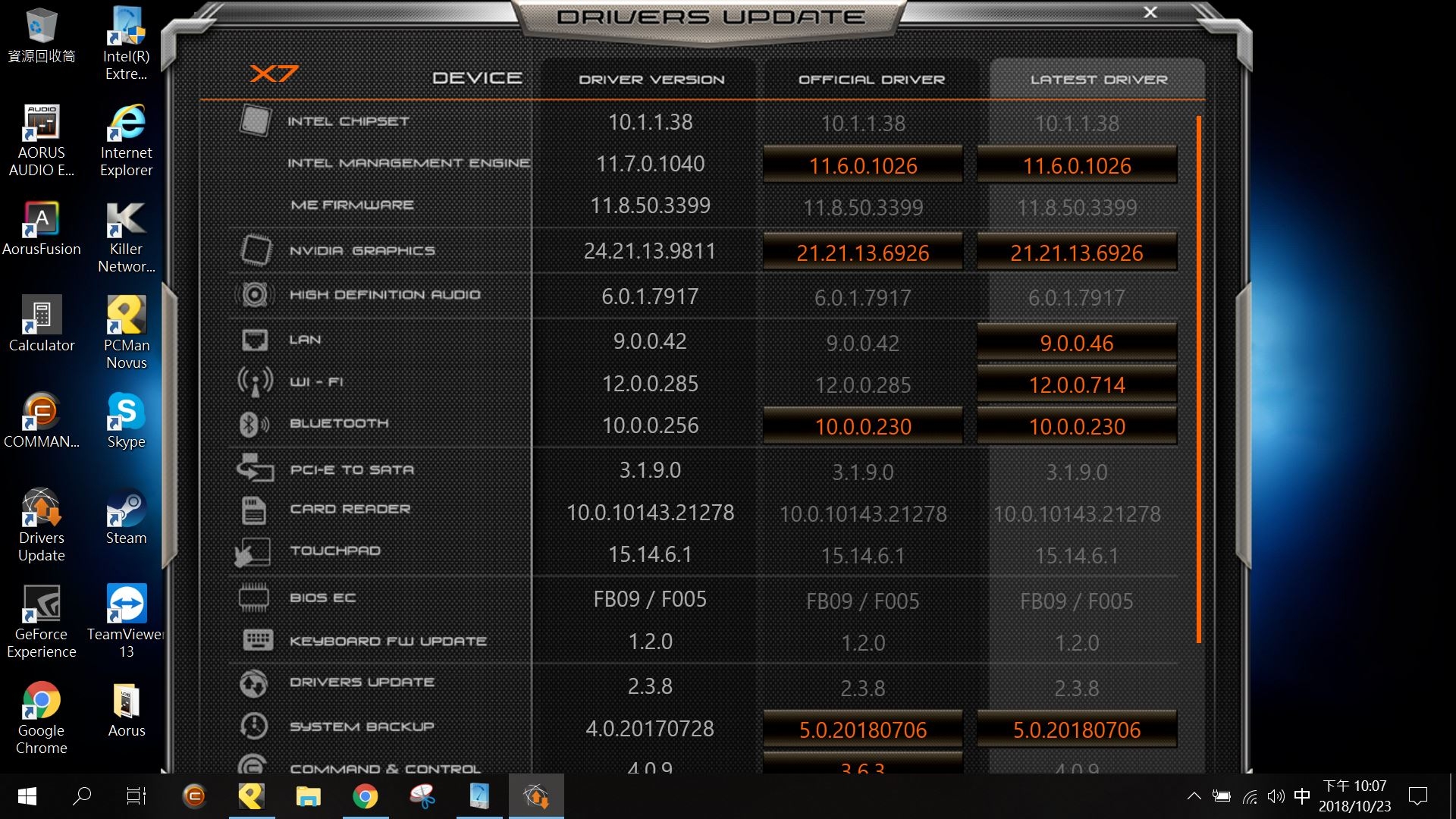The image size is (1456, 819).
Task: Switch the Chinese input method indicator
Action: pyautogui.click(x=1302, y=796)
